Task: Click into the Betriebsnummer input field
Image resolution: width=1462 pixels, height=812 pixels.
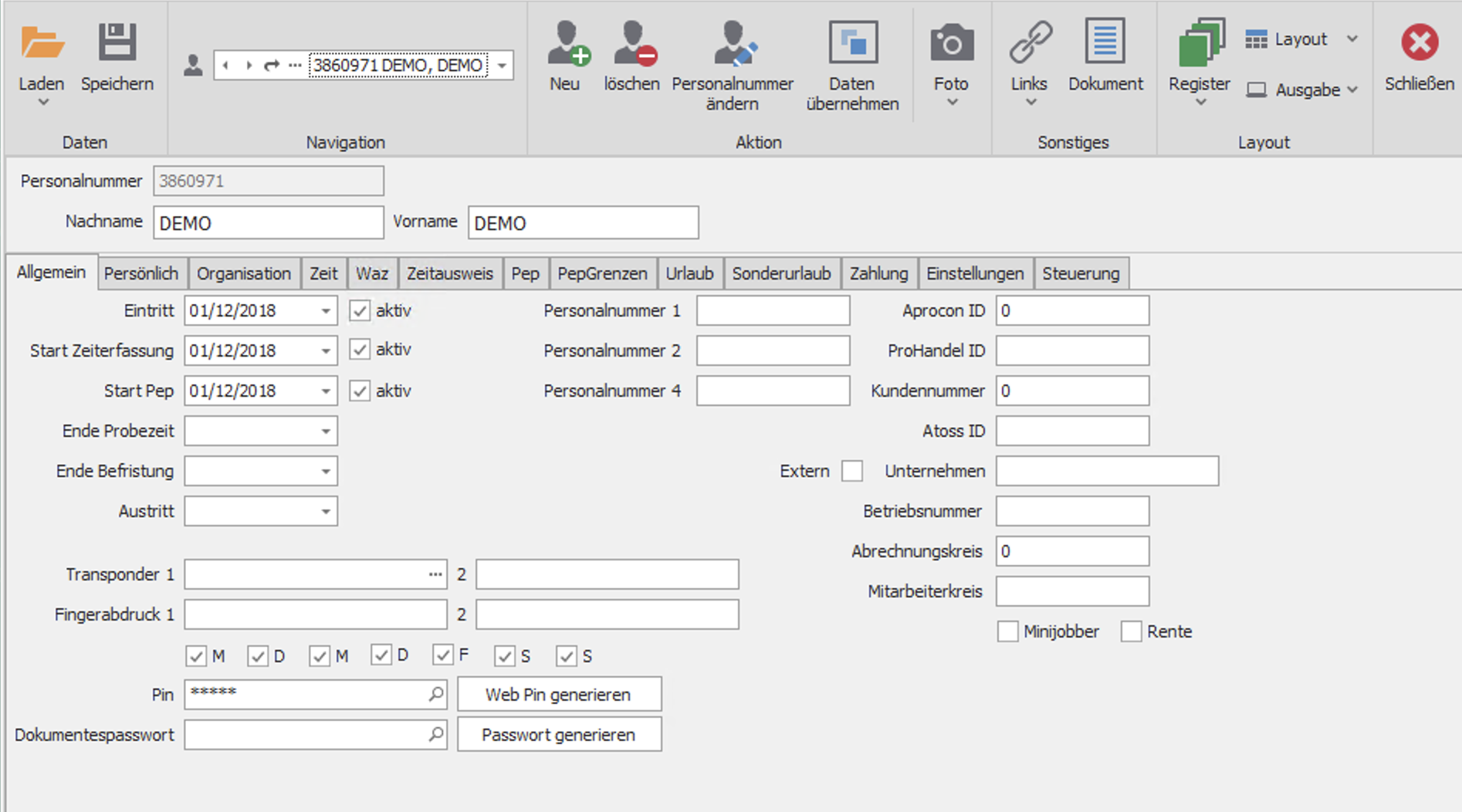Action: click(x=1071, y=511)
